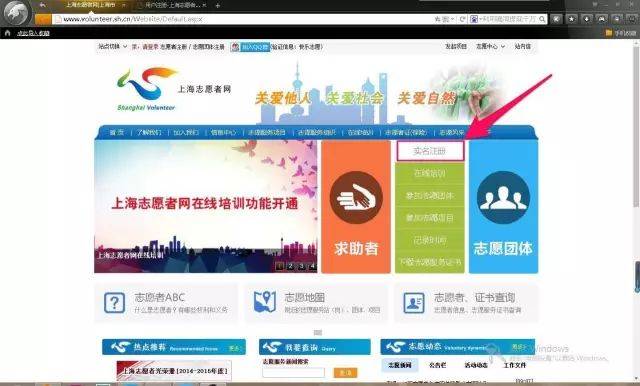Image resolution: width=640 pixels, height=386 pixels.
Task: Click the group people icon in blue tile
Action: (x=503, y=197)
